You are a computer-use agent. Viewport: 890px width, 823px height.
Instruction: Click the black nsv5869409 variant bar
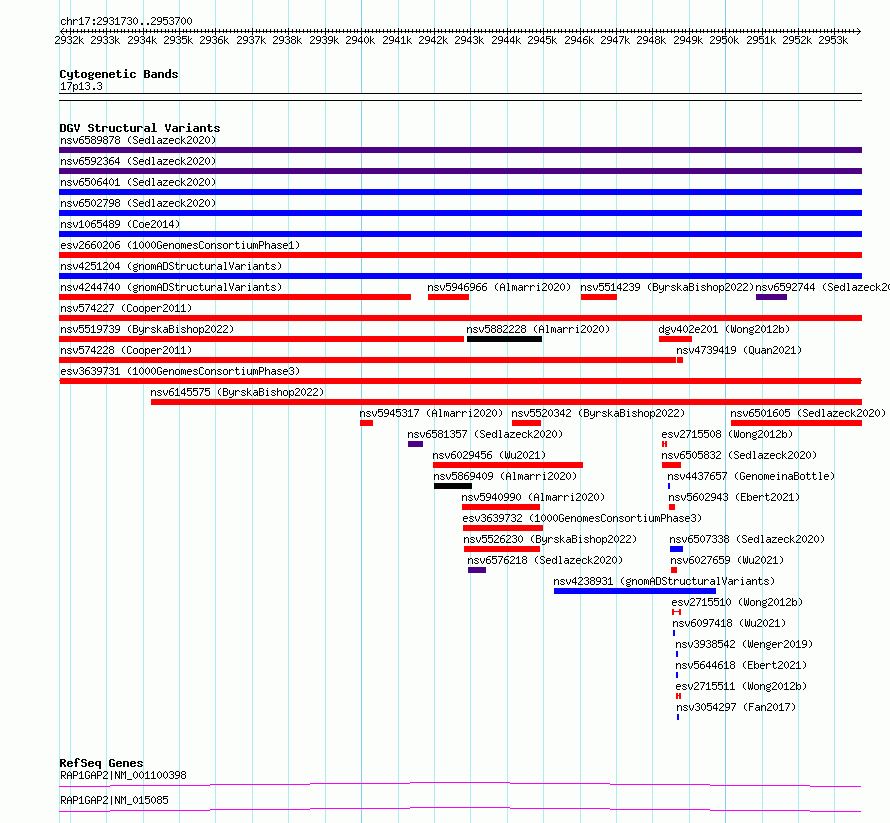coord(453,486)
